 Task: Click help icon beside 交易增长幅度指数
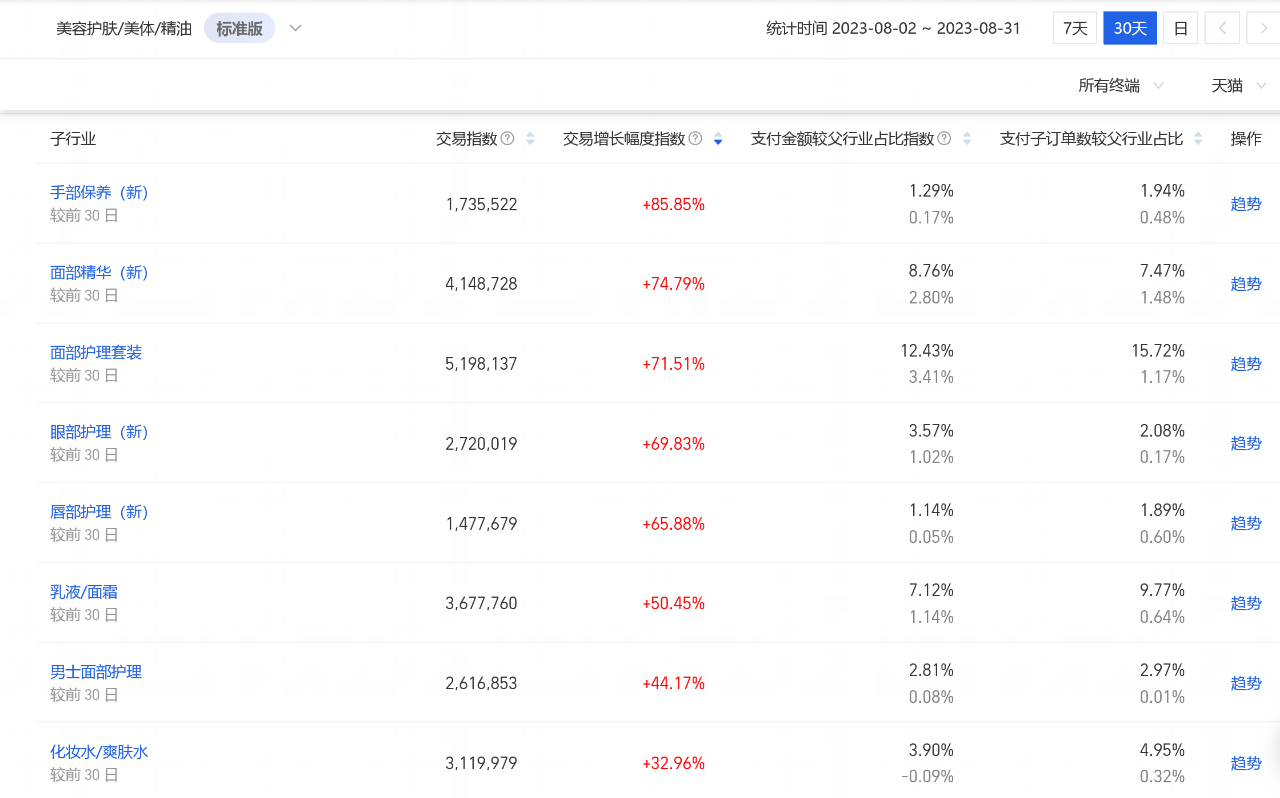pos(696,139)
